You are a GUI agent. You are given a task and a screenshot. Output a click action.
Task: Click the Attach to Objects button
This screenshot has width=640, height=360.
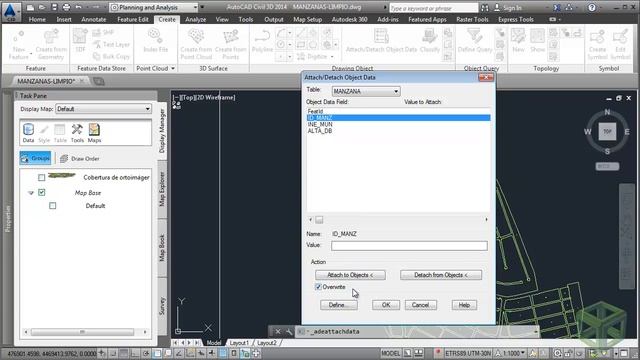(x=350, y=275)
